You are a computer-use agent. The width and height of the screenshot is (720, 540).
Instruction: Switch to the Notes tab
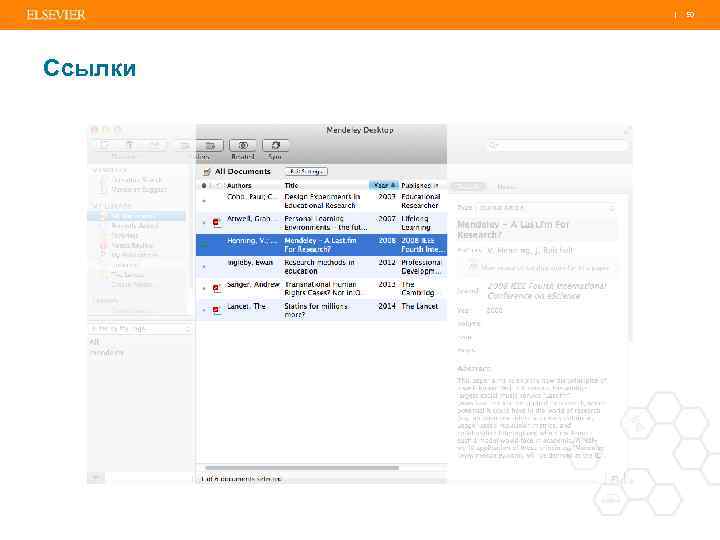(x=506, y=187)
